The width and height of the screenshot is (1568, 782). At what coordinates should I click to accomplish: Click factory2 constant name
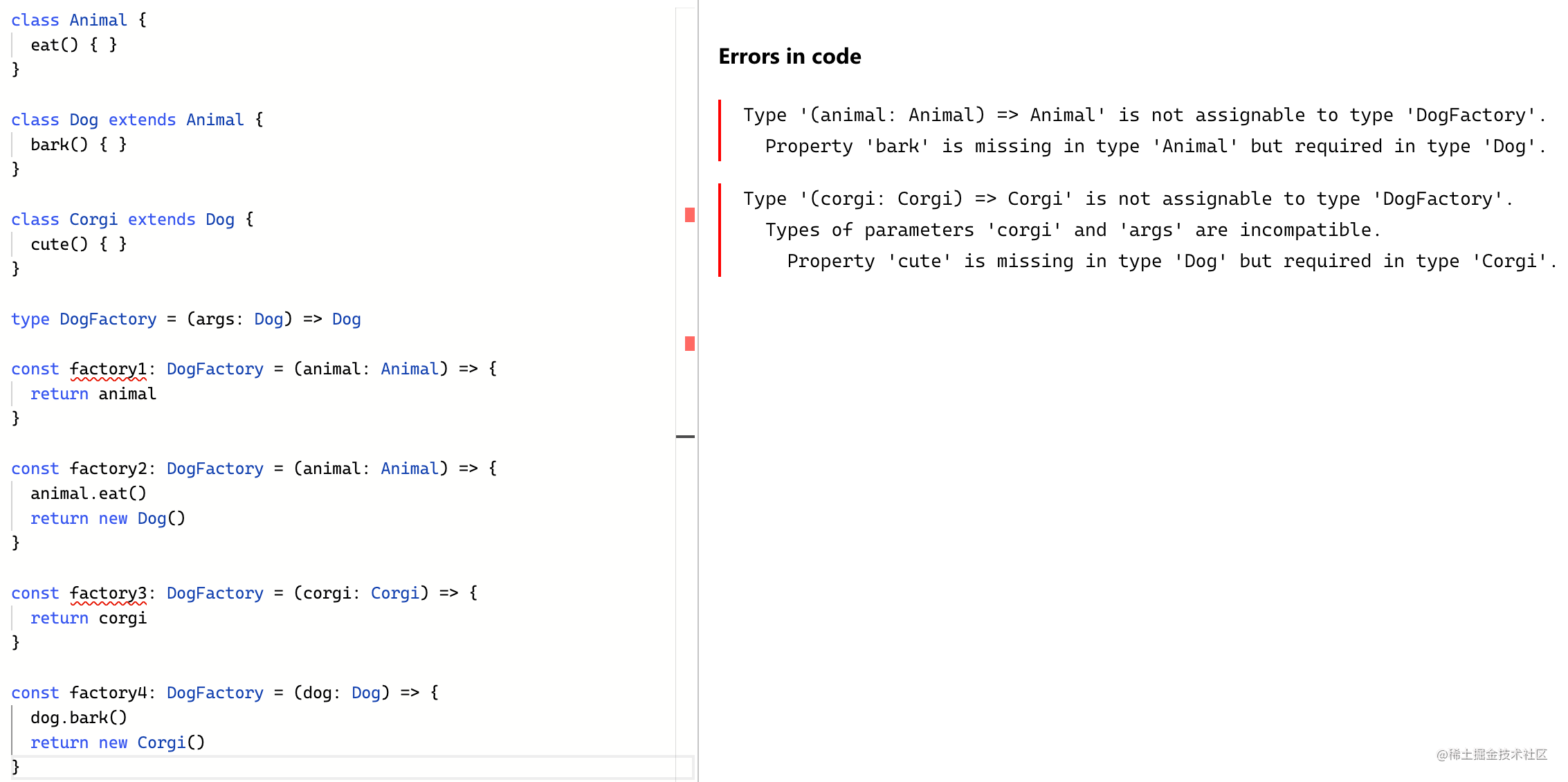tap(108, 469)
